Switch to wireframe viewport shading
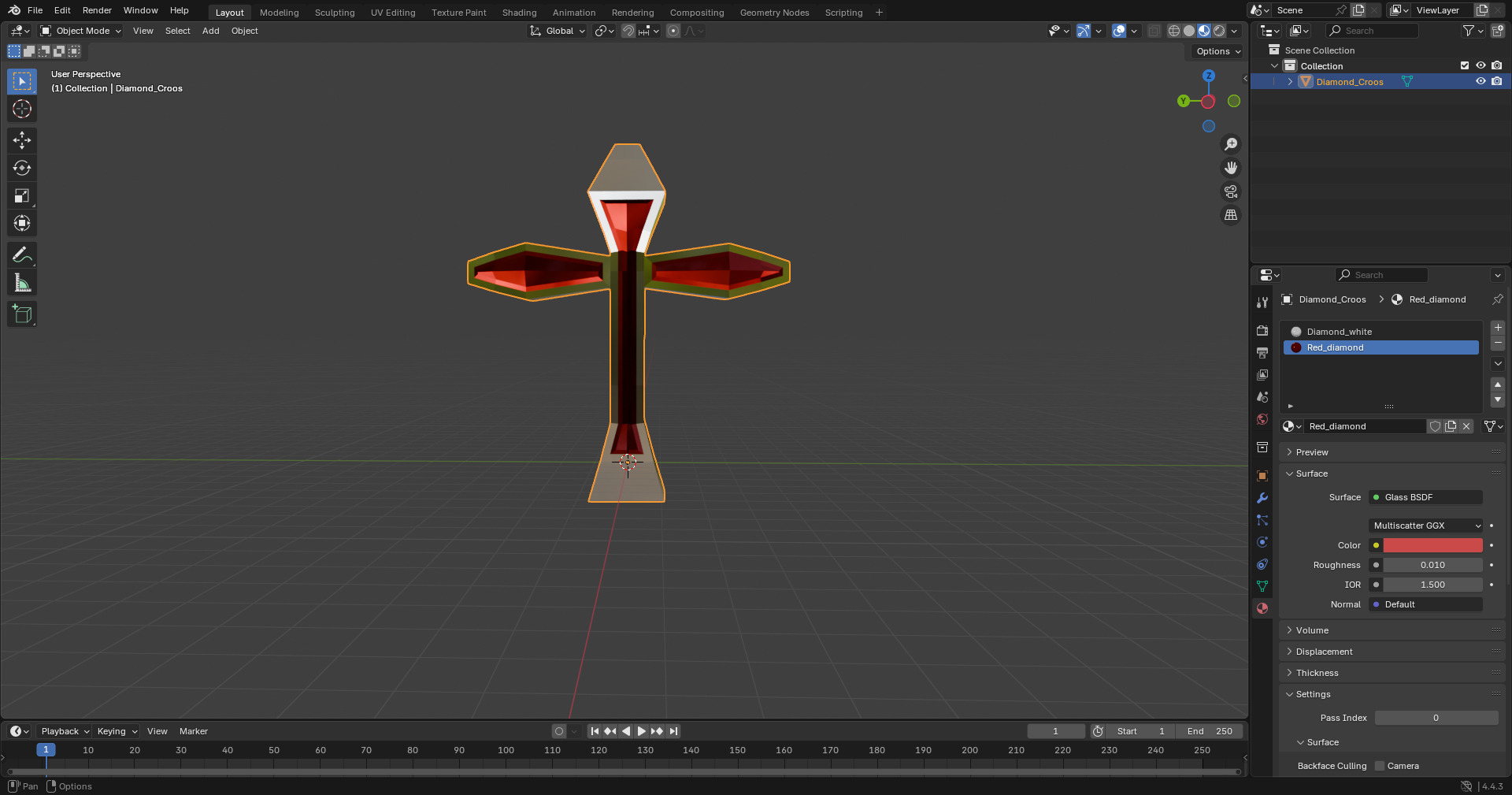1512x795 pixels. pos(1174,31)
